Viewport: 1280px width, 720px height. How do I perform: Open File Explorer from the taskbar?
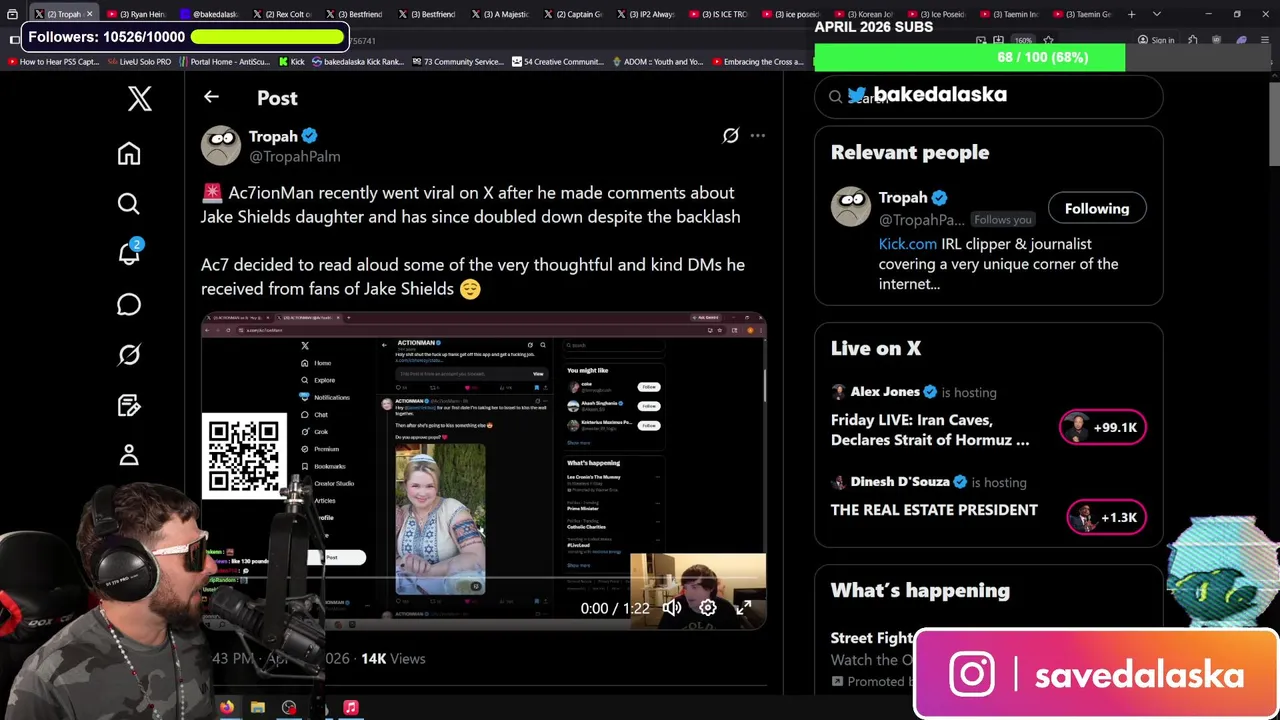coord(258,707)
